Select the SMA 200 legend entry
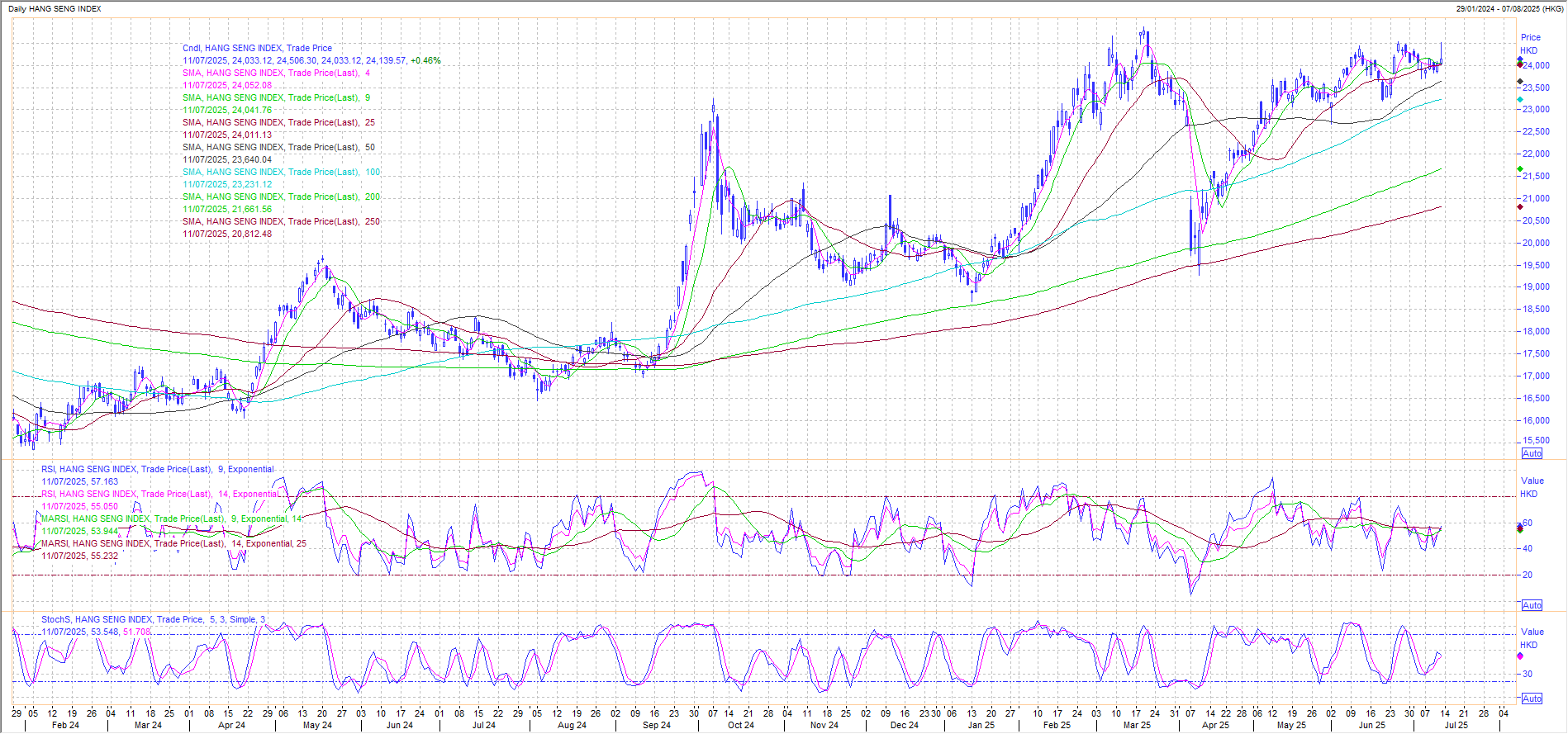The height and width of the screenshot is (734, 1568). [281, 197]
